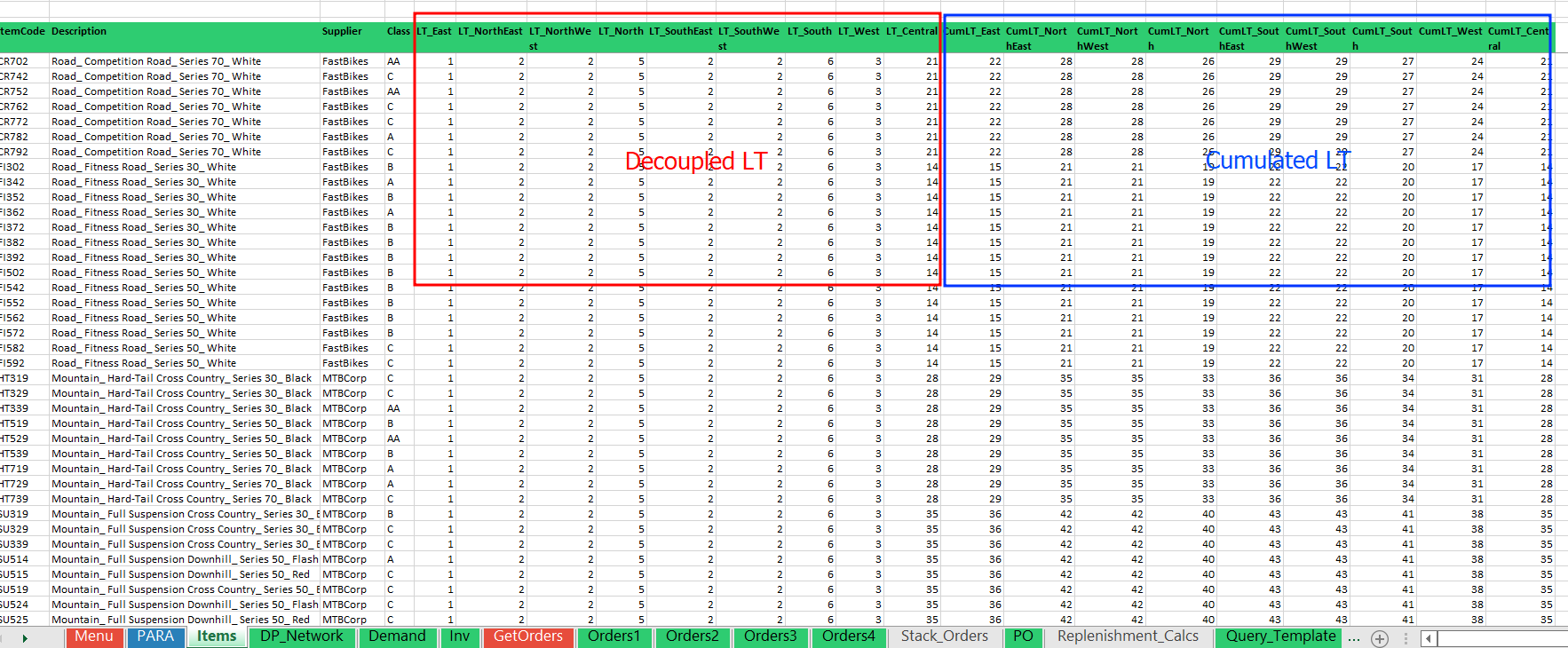Select the Demand sheet tab

coord(397,636)
